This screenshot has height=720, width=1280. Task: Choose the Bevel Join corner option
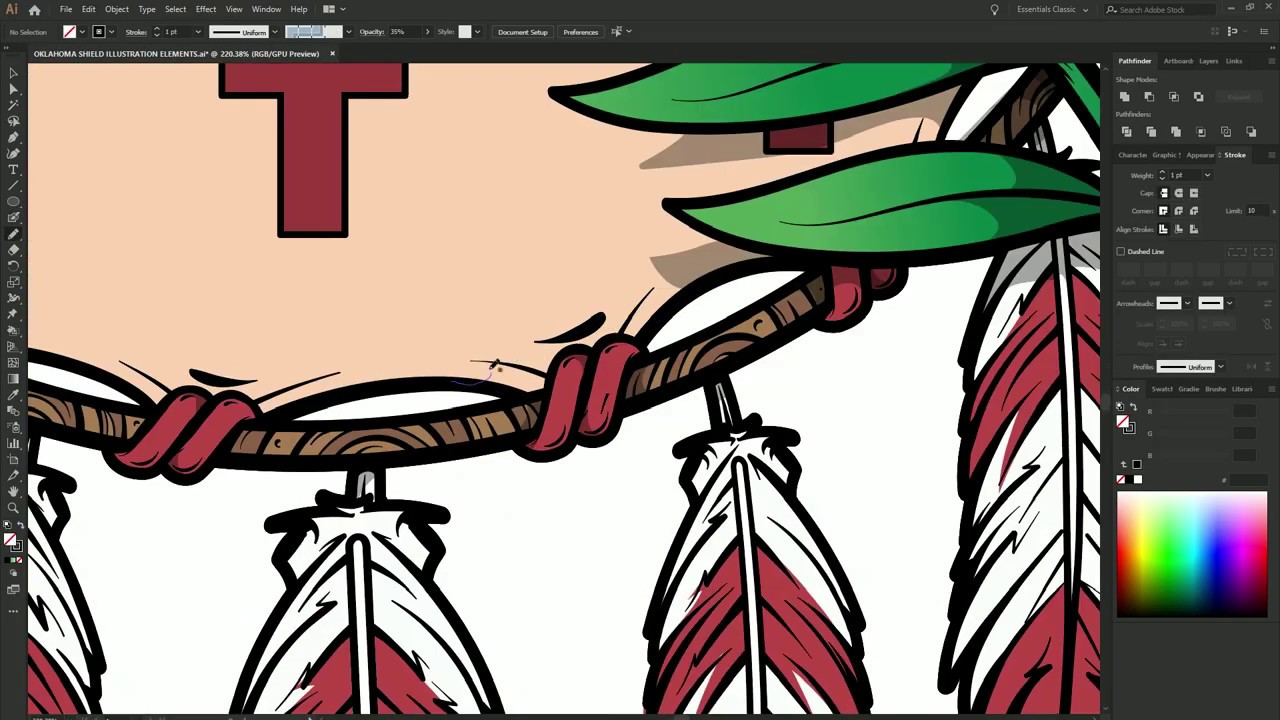[1193, 211]
